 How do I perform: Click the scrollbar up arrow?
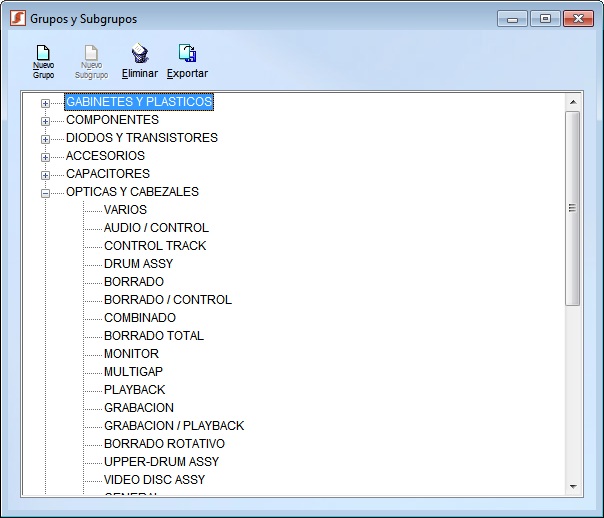tap(573, 102)
